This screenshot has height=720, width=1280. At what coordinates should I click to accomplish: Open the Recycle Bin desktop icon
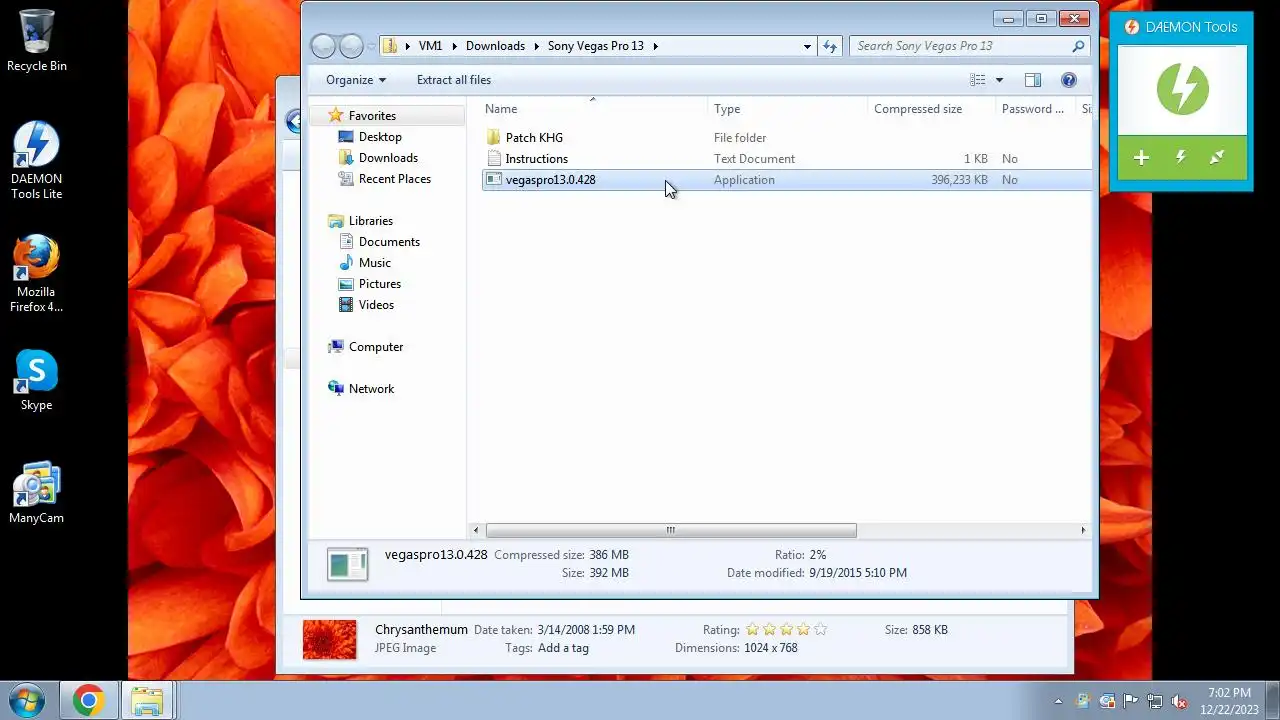pyautogui.click(x=37, y=40)
